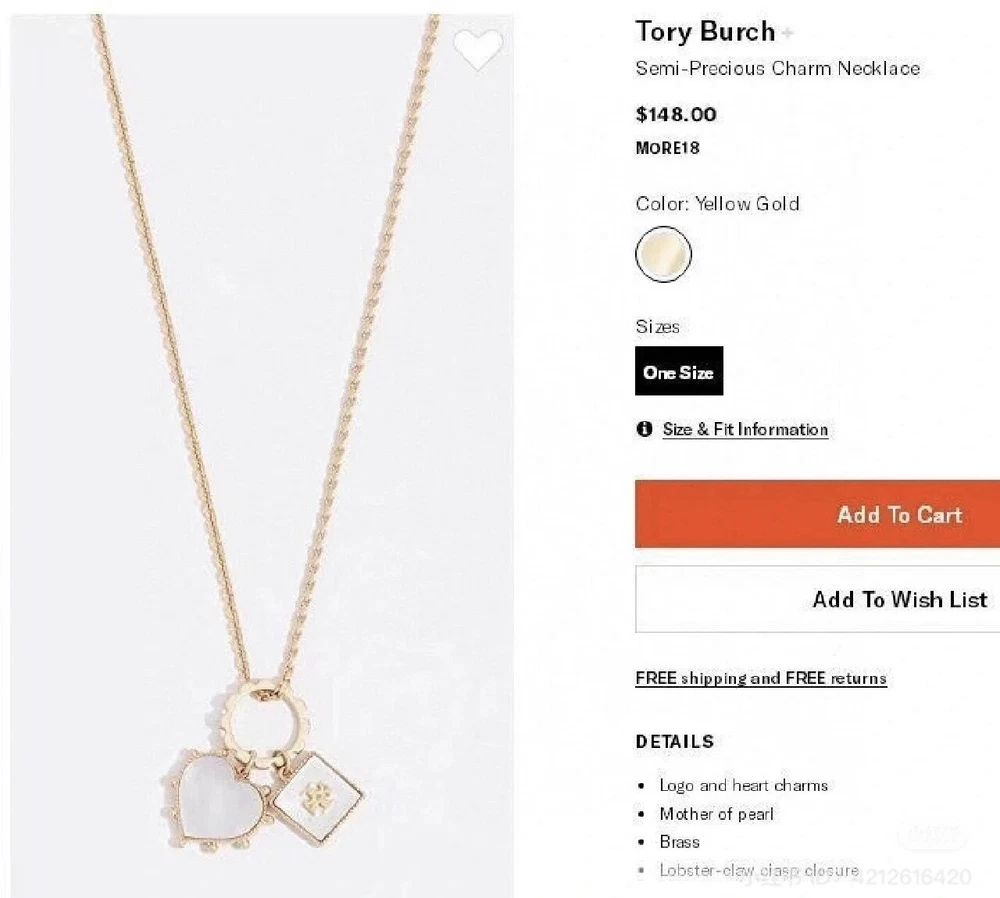Image resolution: width=1000 pixels, height=898 pixels.
Task: Open the Tory Burch brand page link
Action: (x=705, y=31)
